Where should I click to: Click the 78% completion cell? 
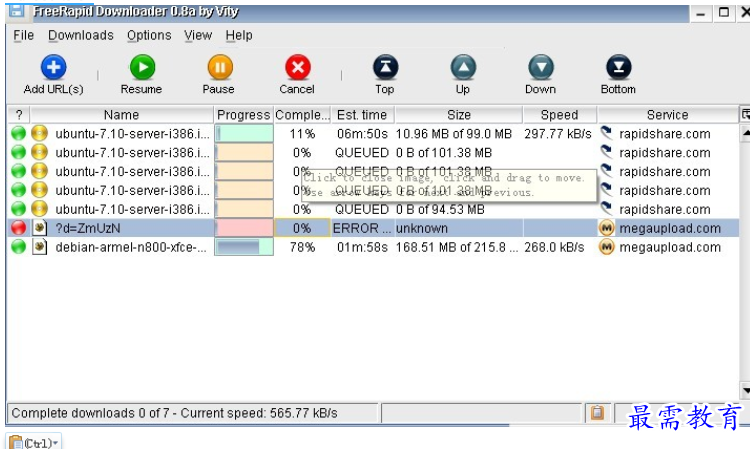pyautogui.click(x=302, y=247)
